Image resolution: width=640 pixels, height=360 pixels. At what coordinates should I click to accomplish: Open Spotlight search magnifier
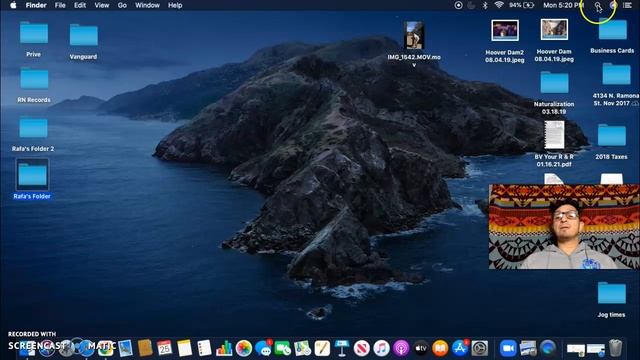(x=598, y=5)
